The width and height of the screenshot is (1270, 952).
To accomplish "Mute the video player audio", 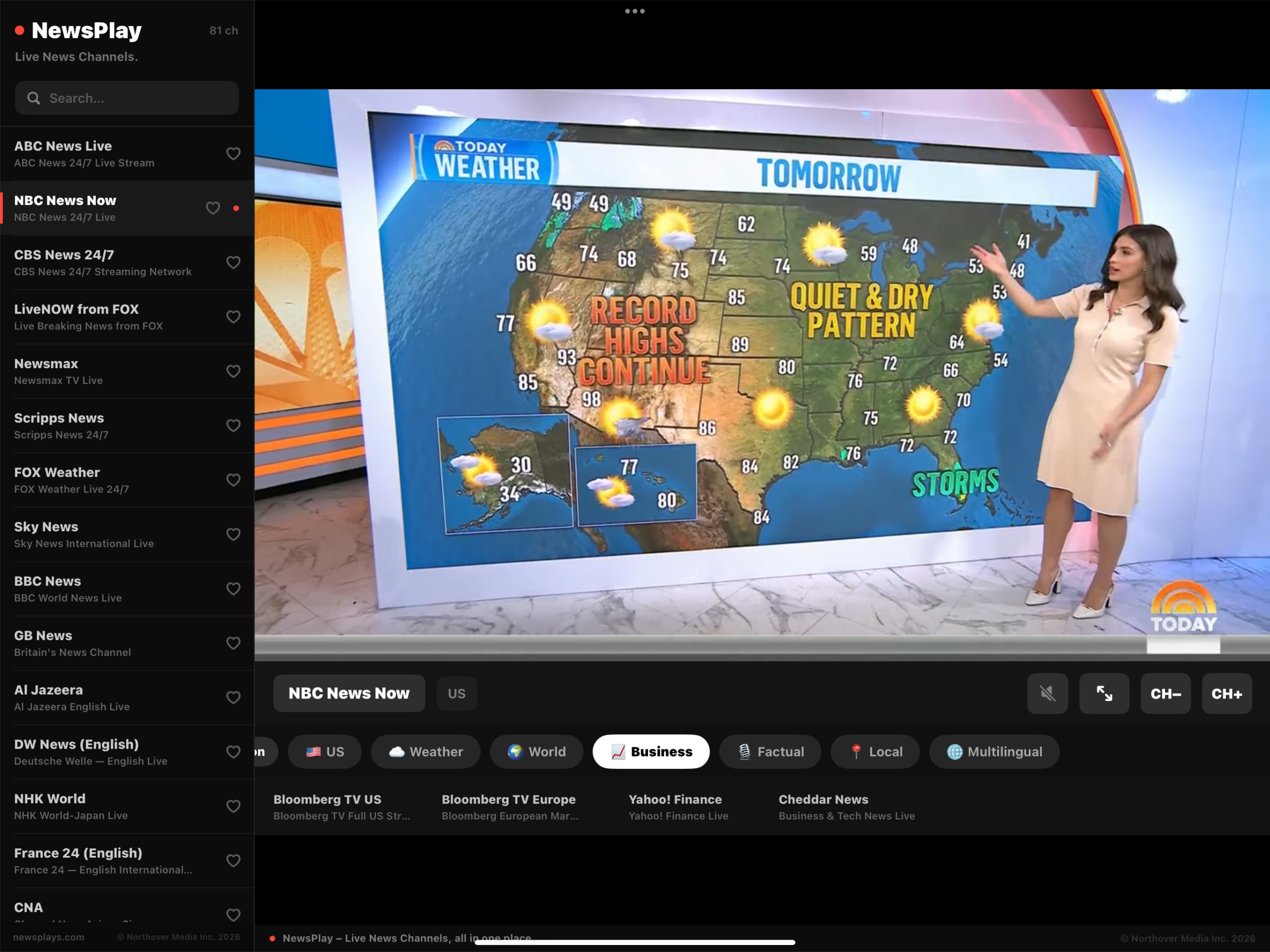I will pyautogui.click(x=1047, y=693).
